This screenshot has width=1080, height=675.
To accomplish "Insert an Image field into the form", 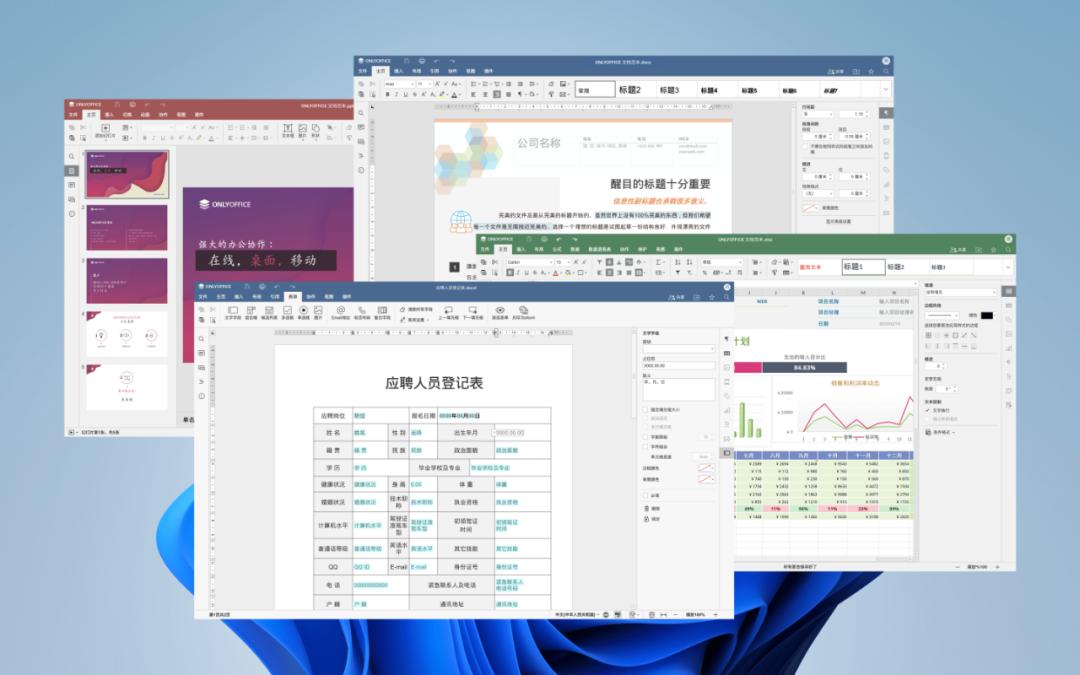I will point(319,310).
